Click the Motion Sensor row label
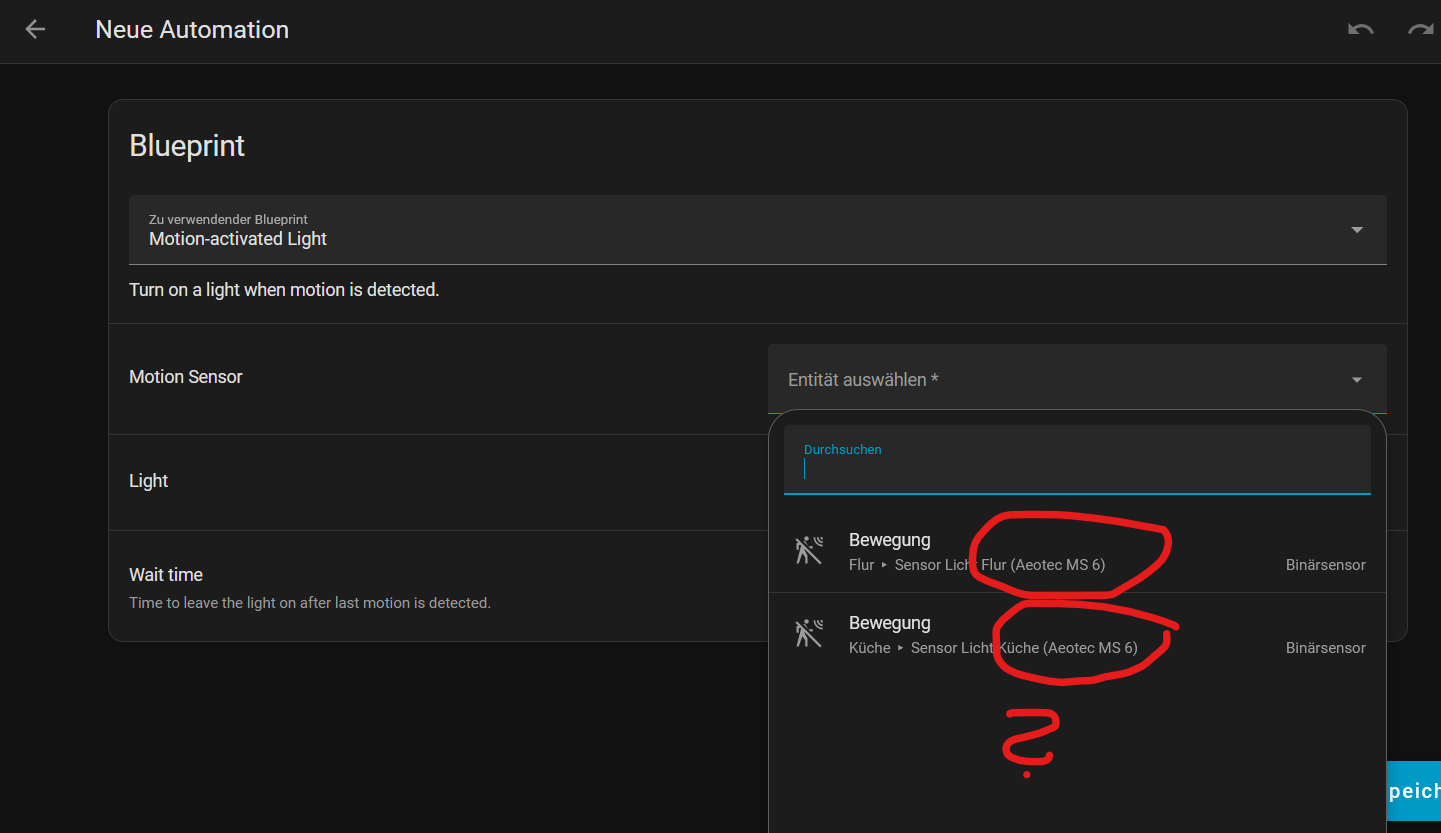The height and width of the screenshot is (833, 1441). click(x=186, y=377)
